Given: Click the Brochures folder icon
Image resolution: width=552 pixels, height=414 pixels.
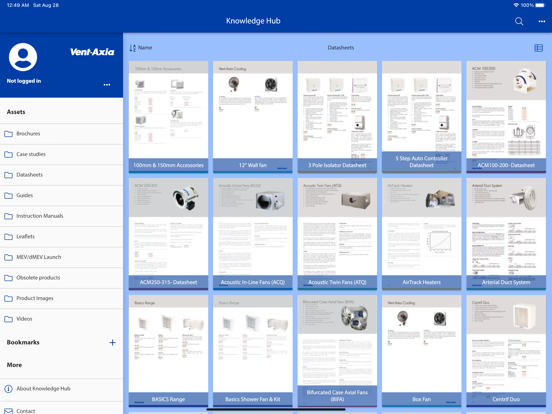Looking at the screenshot, I should pos(8,134).
